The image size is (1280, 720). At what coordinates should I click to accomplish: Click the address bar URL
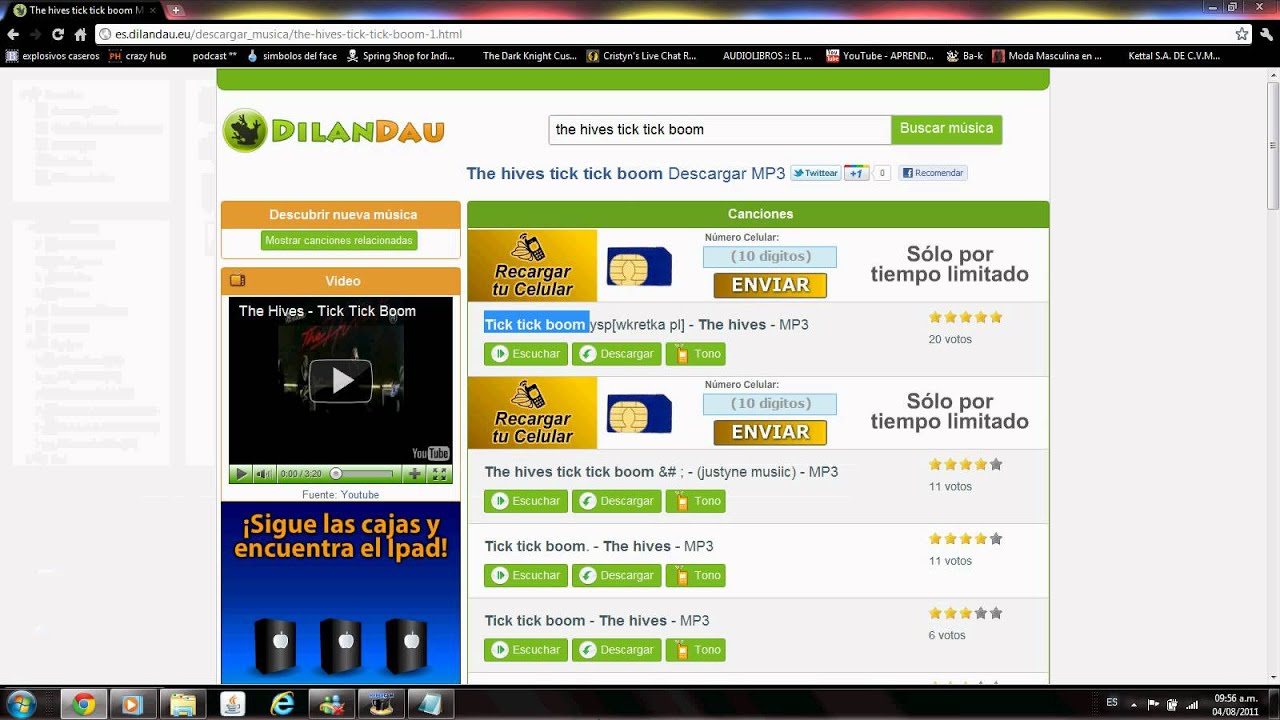pyautogui.click(x=288, y=34)
